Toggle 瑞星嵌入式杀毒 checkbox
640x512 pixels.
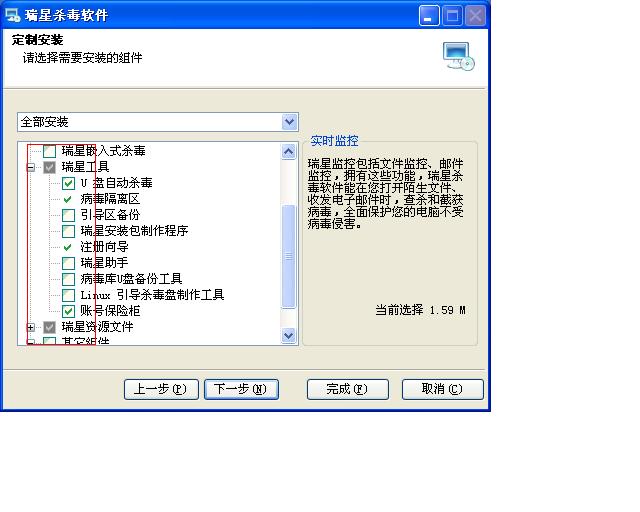(49, 151)
